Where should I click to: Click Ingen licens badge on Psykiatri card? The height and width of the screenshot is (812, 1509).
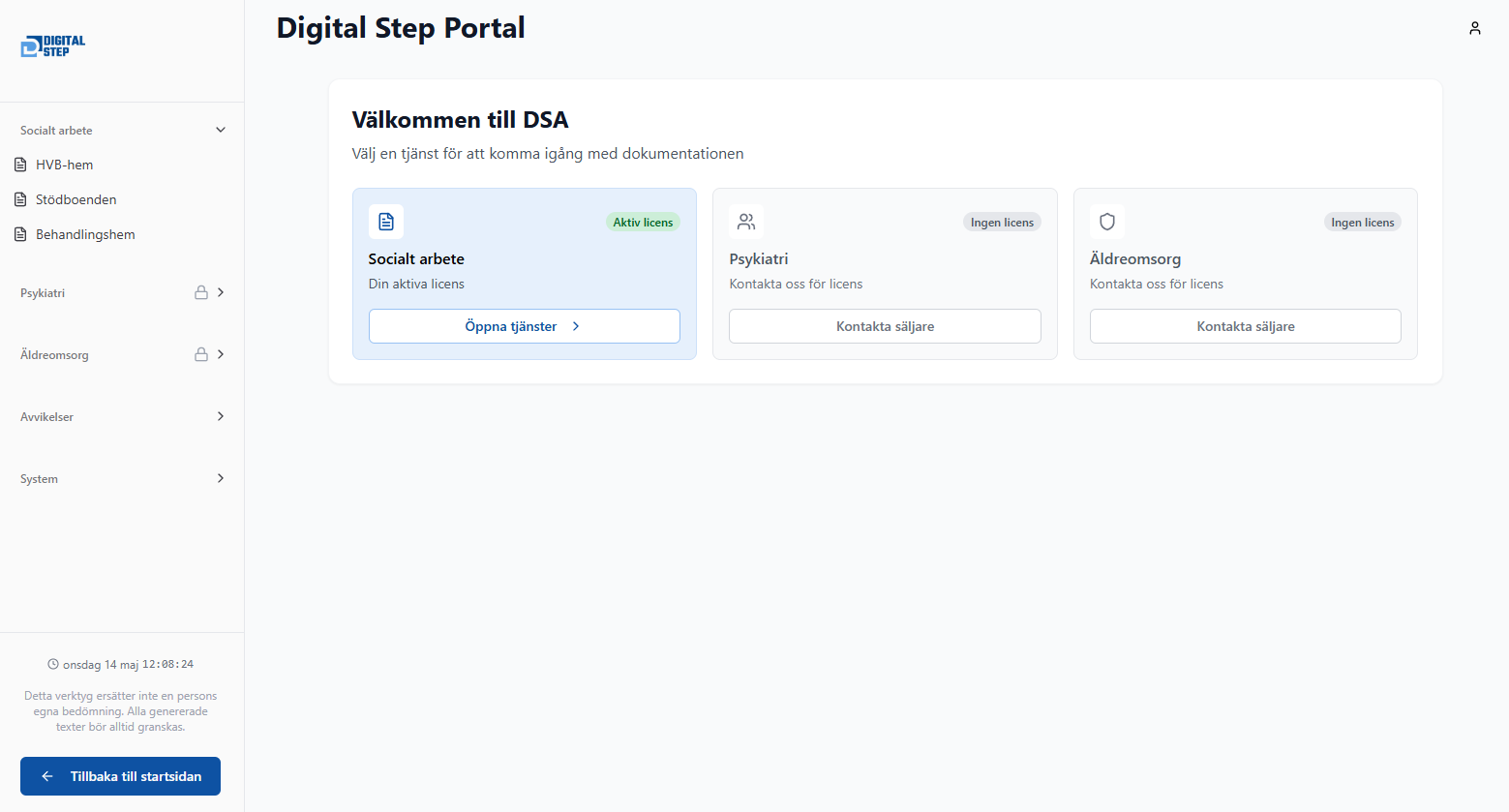click(1002, 222)
